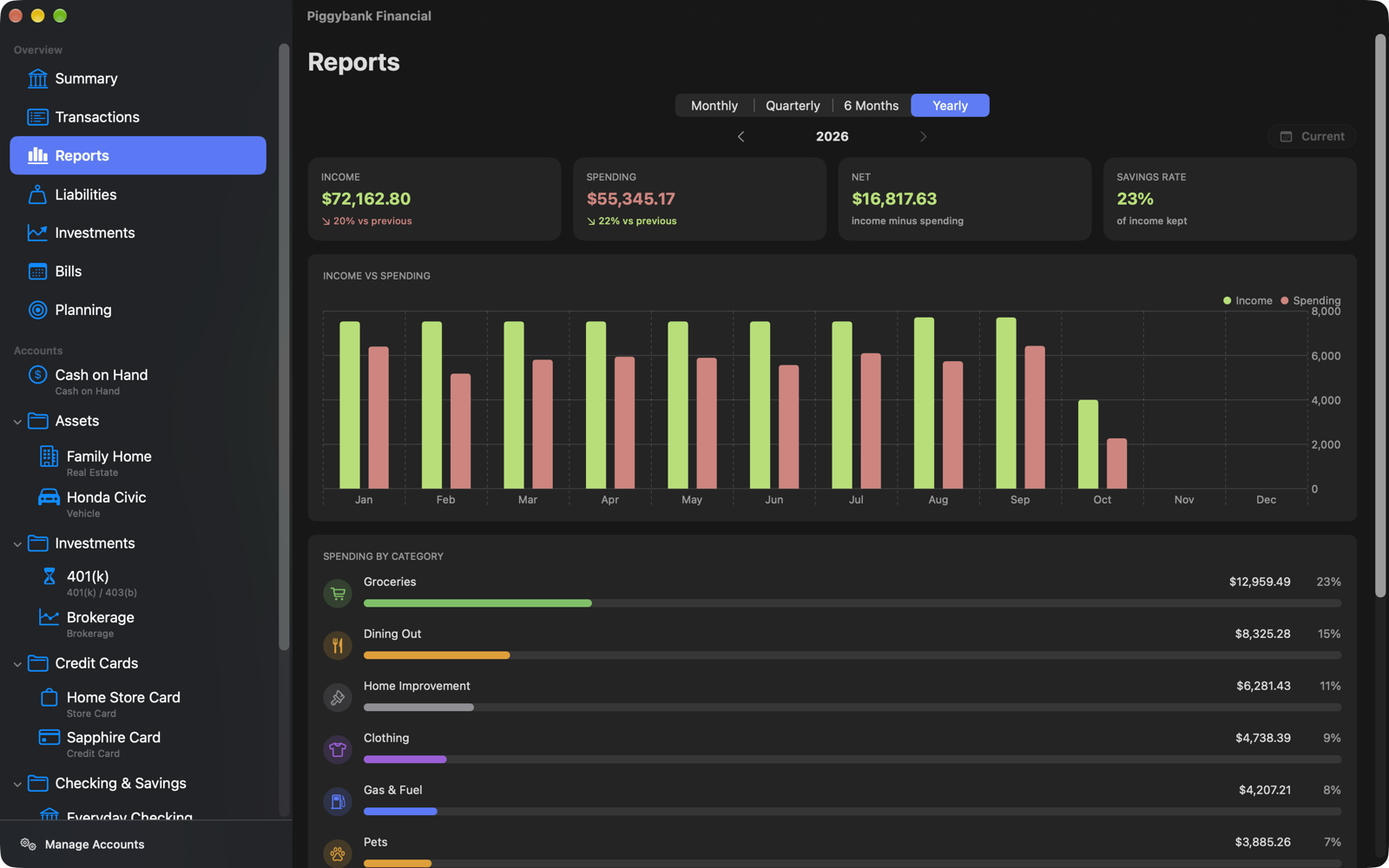Screen dimensions: 1389x868
Task: Open Summary via its bank icon
Action: point(37,79)
